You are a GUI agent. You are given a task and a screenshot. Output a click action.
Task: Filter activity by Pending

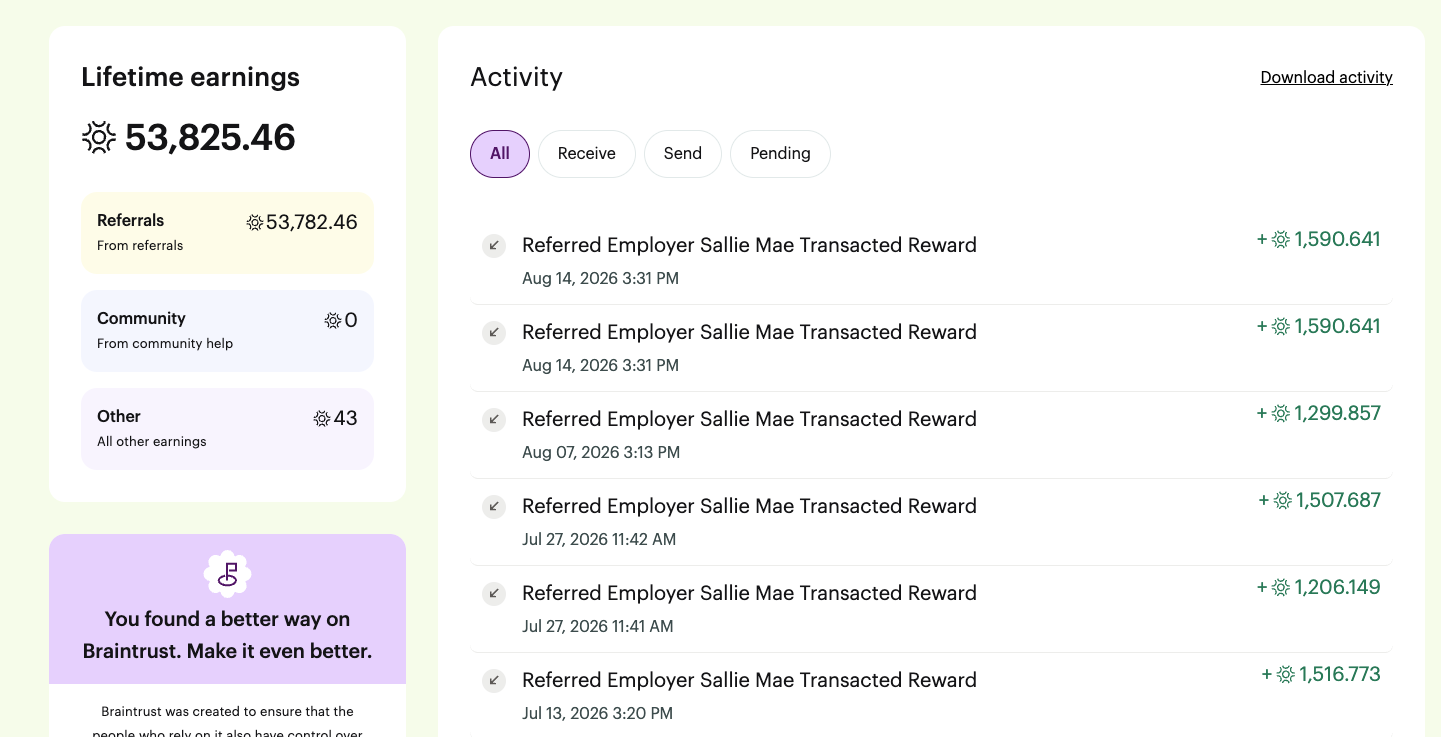point(780,154)
